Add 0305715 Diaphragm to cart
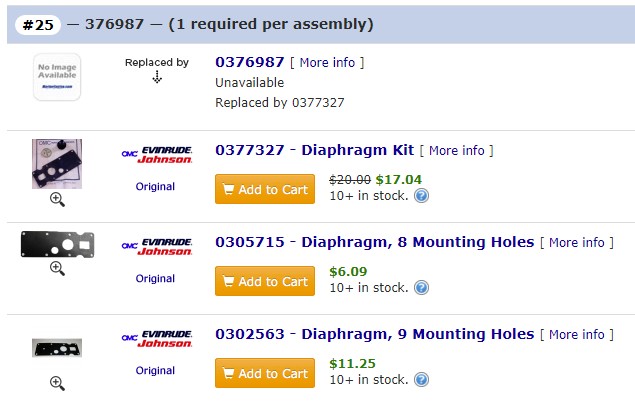635x401 pixels. click(x=265, y=281)
